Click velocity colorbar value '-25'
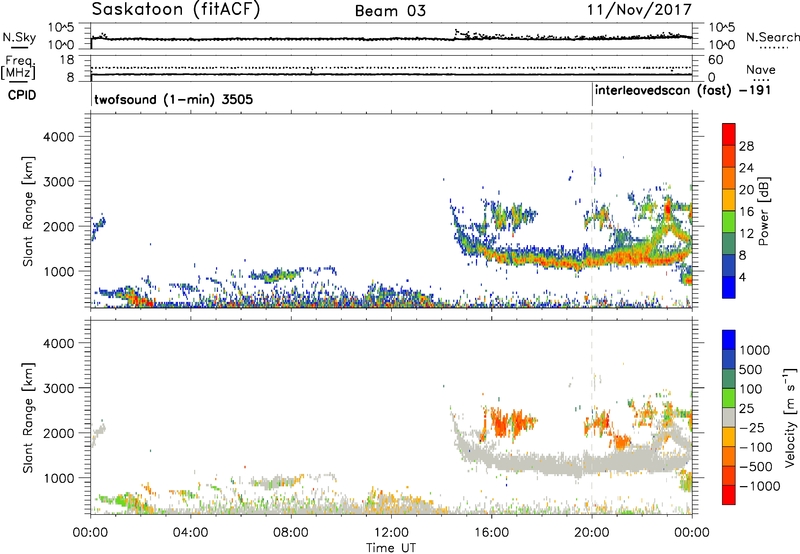 point(752,427)
